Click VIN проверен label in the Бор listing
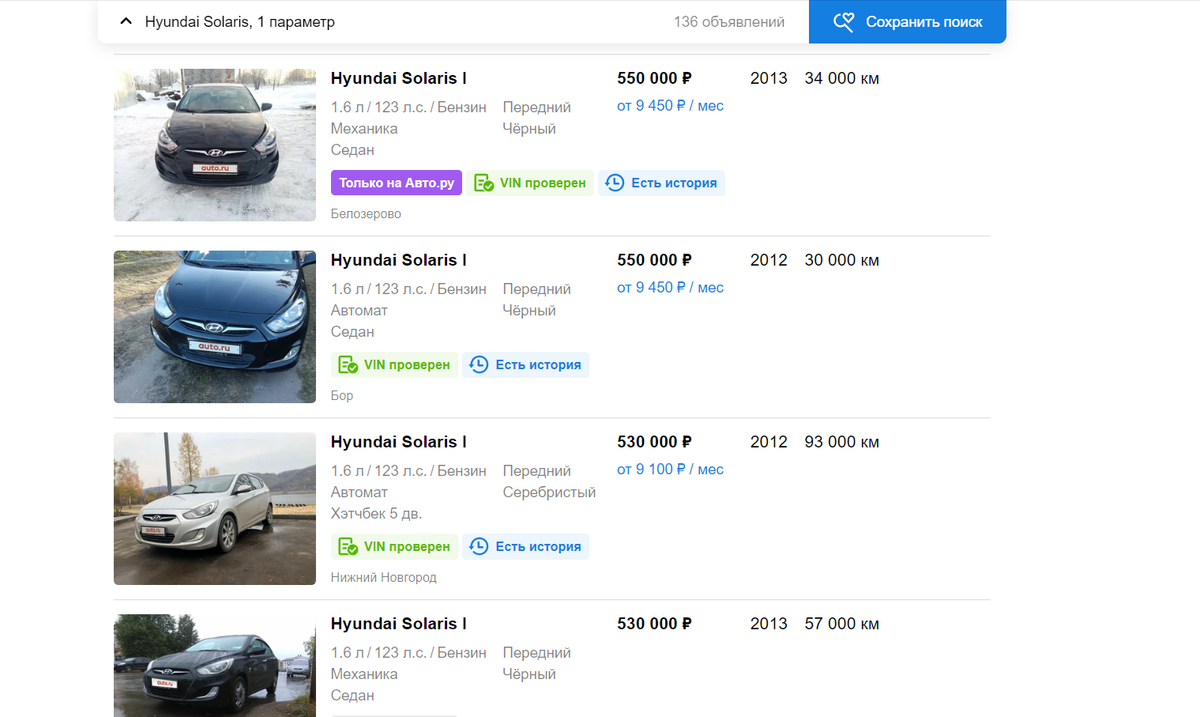 coord(407,365)
